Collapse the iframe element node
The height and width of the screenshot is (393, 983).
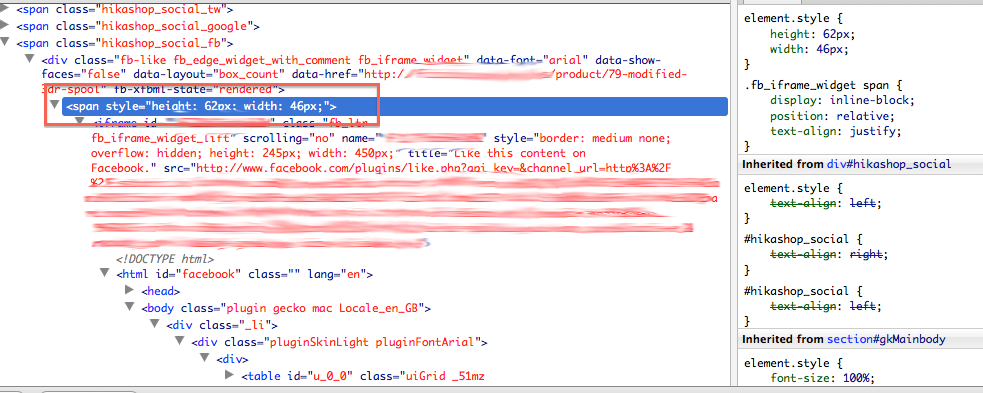[x=80, y=121]
